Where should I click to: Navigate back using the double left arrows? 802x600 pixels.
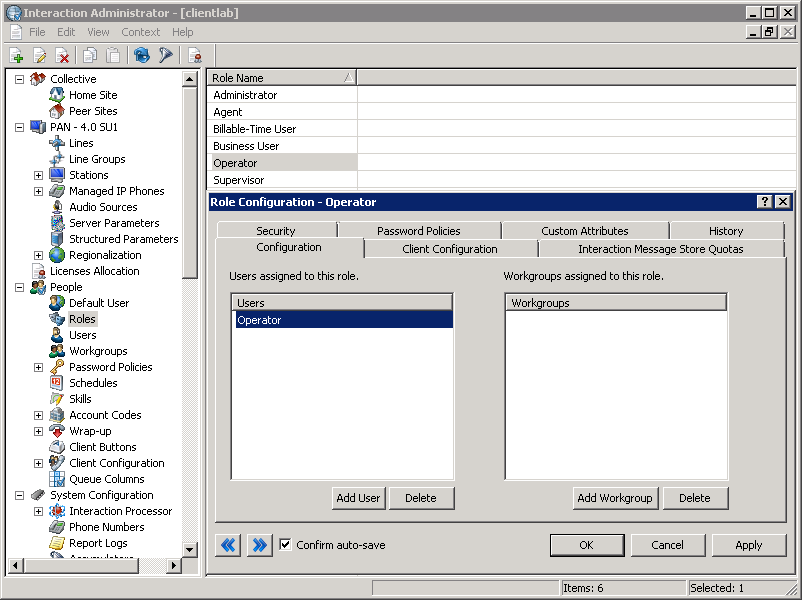(x=227, y=544)
